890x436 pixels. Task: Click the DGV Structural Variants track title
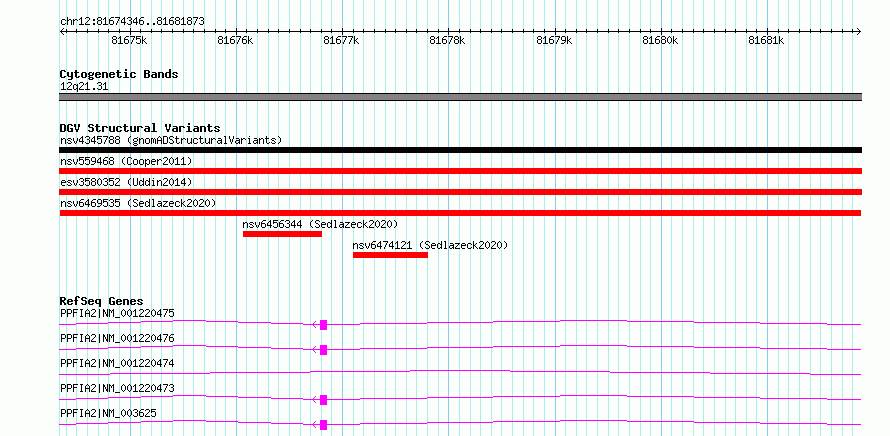[x=140, y=128]
